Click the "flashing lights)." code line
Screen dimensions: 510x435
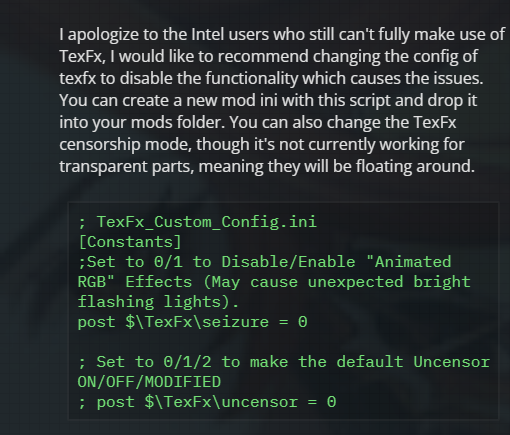click(x=158, y=302)
